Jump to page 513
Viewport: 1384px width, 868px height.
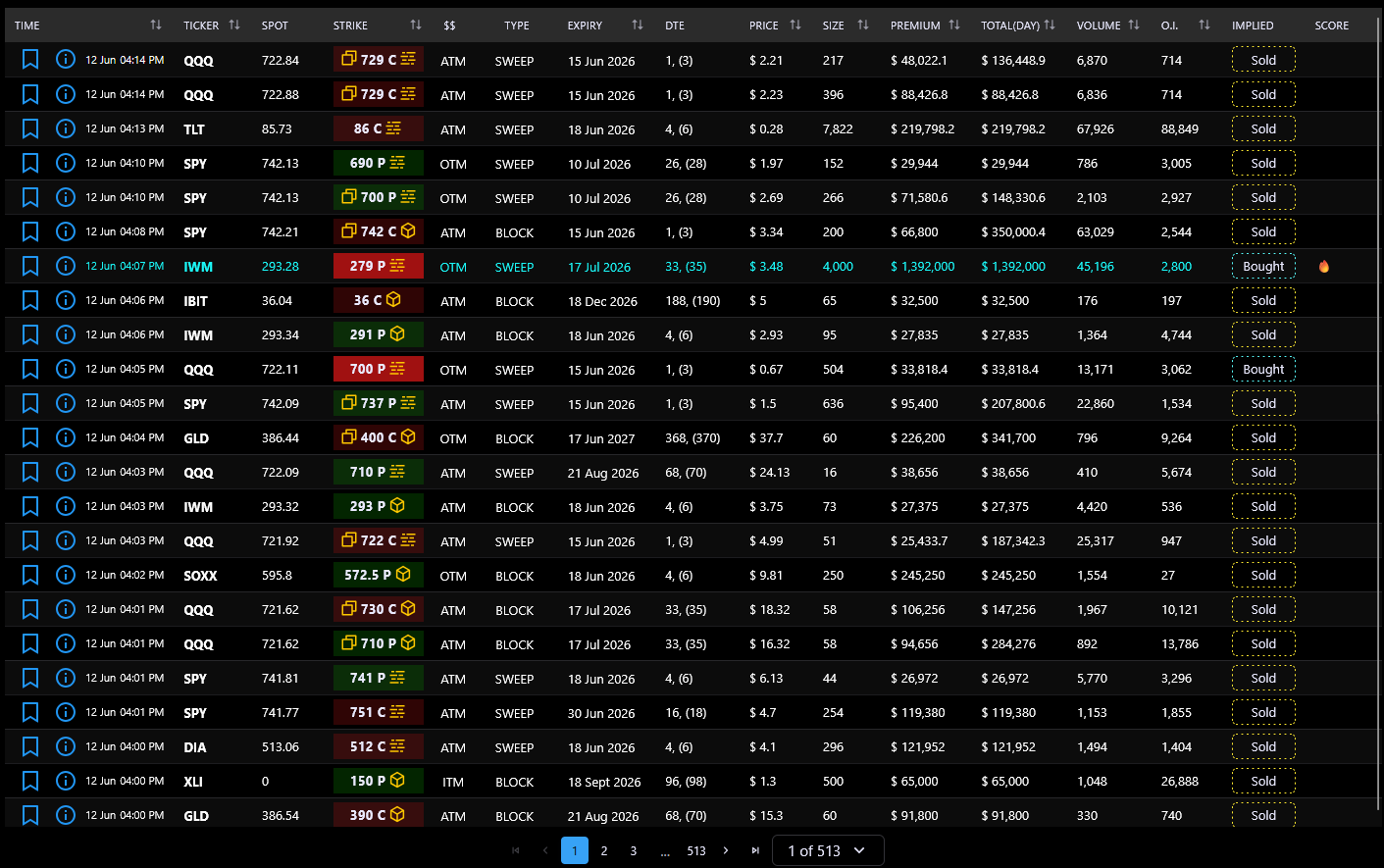pos(696,850)
